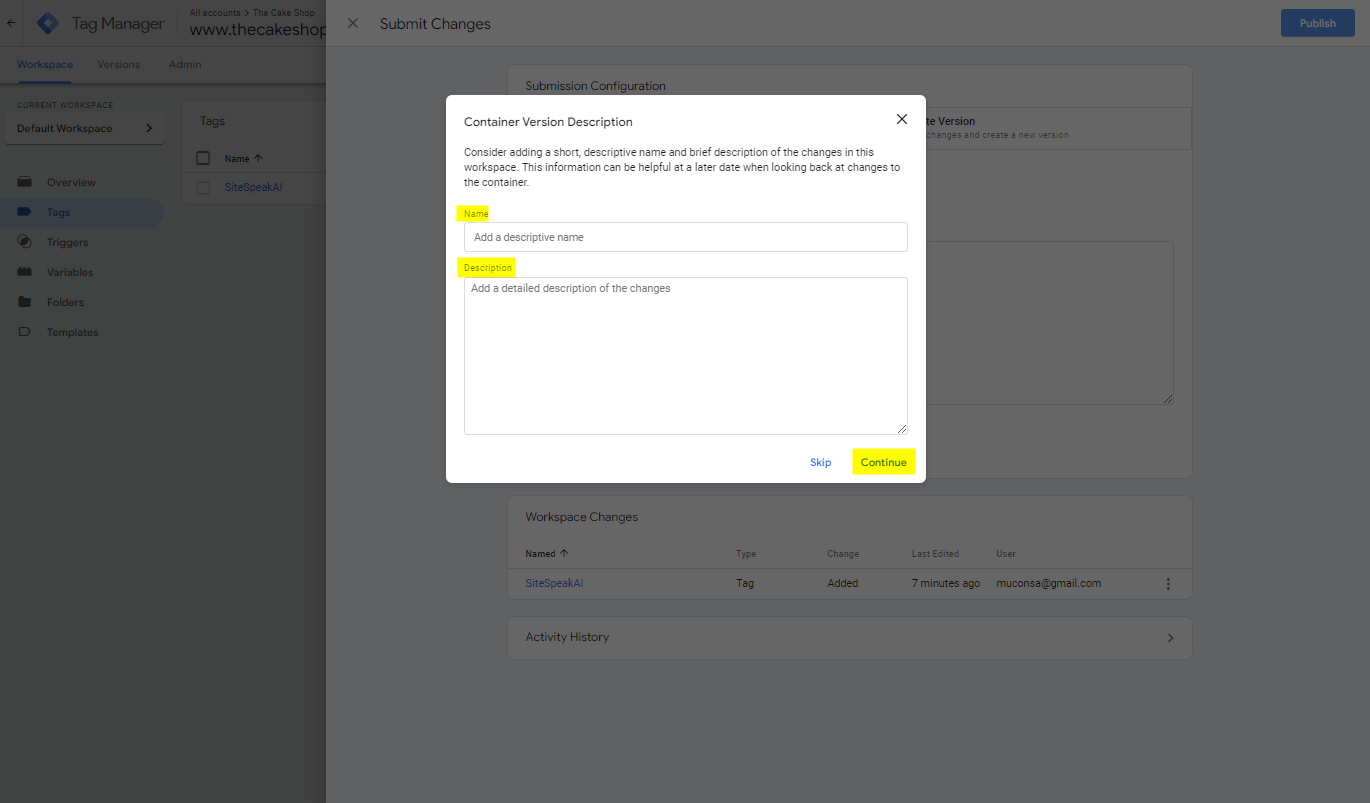This screenshot has height=803, width=1370.
Task: Toggle the select-all checkbox in Tags header
Action: point(203,158)
